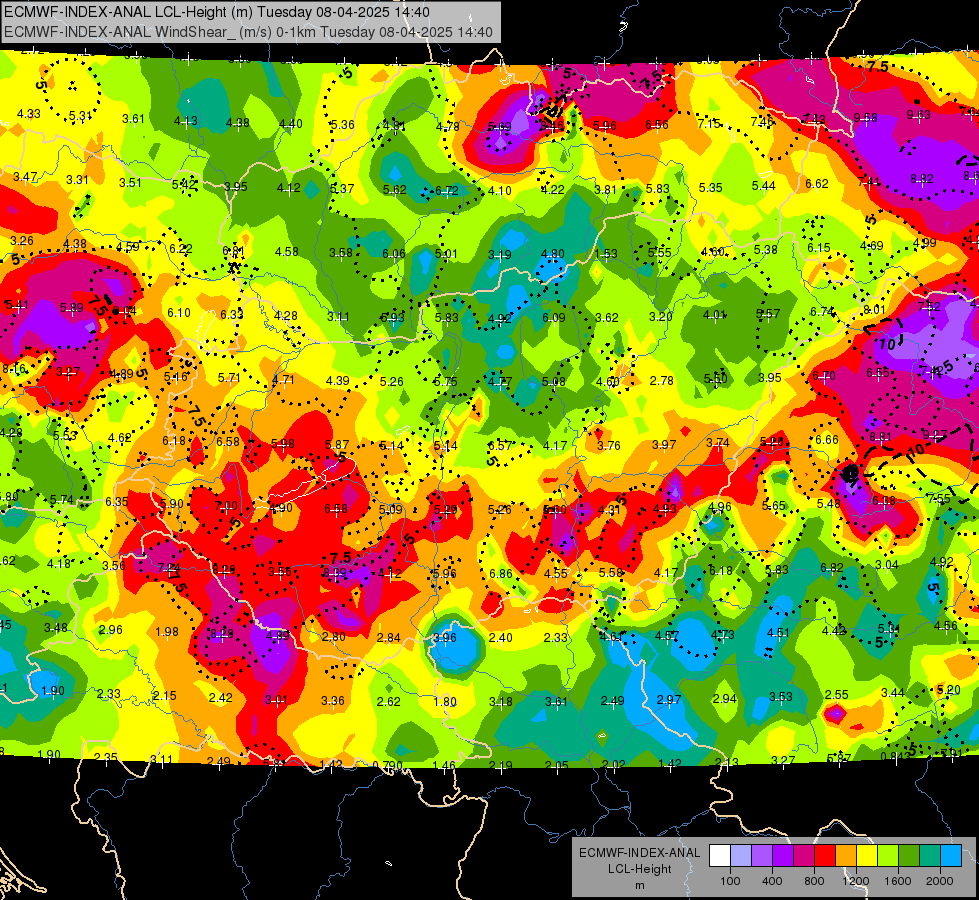Image resolution: width=979 pixels, height=900 pixels.
Task: Click the wind shear value '5.36'
Action: (x=342, y=125)
